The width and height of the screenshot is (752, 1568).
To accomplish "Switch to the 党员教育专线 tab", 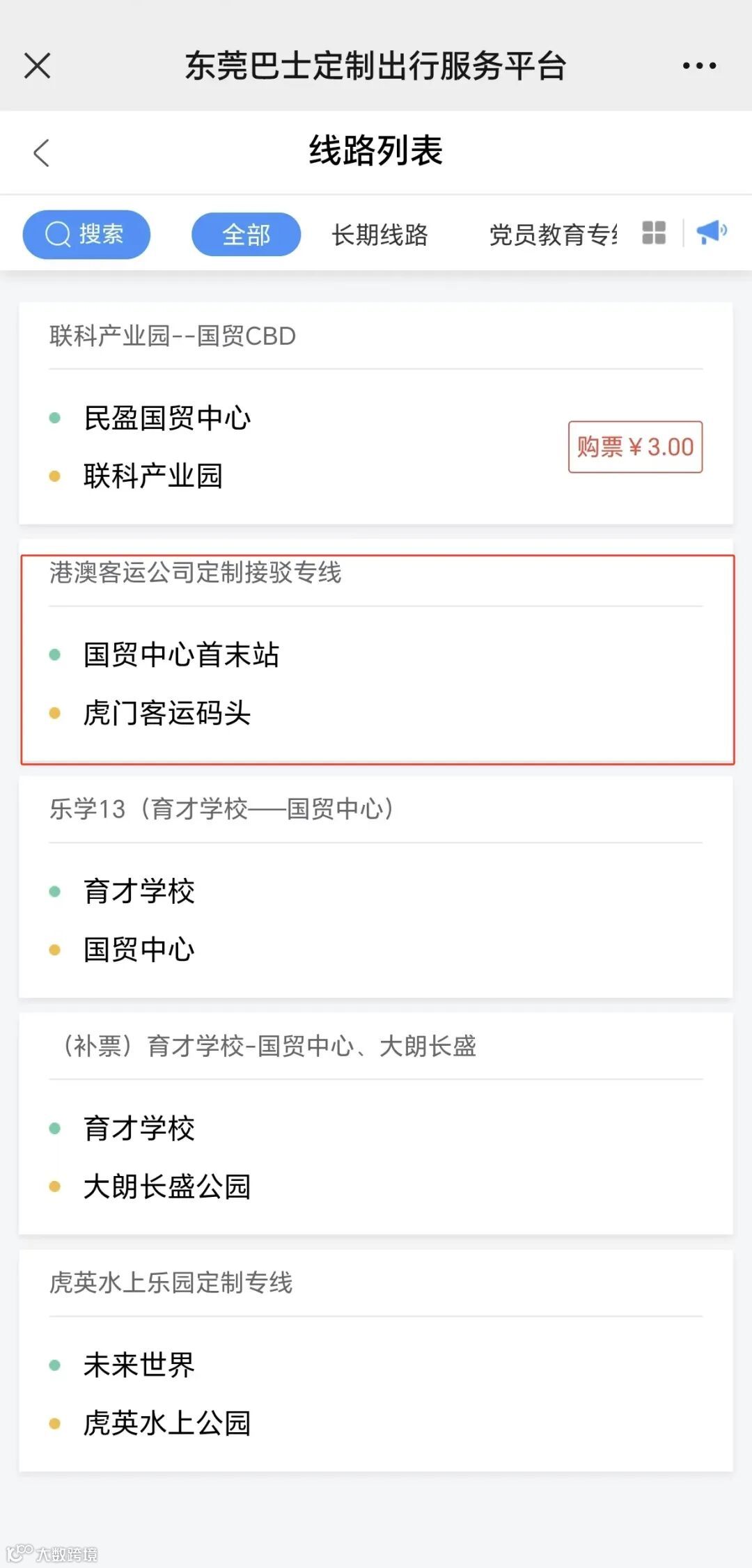I will [553, 235].
